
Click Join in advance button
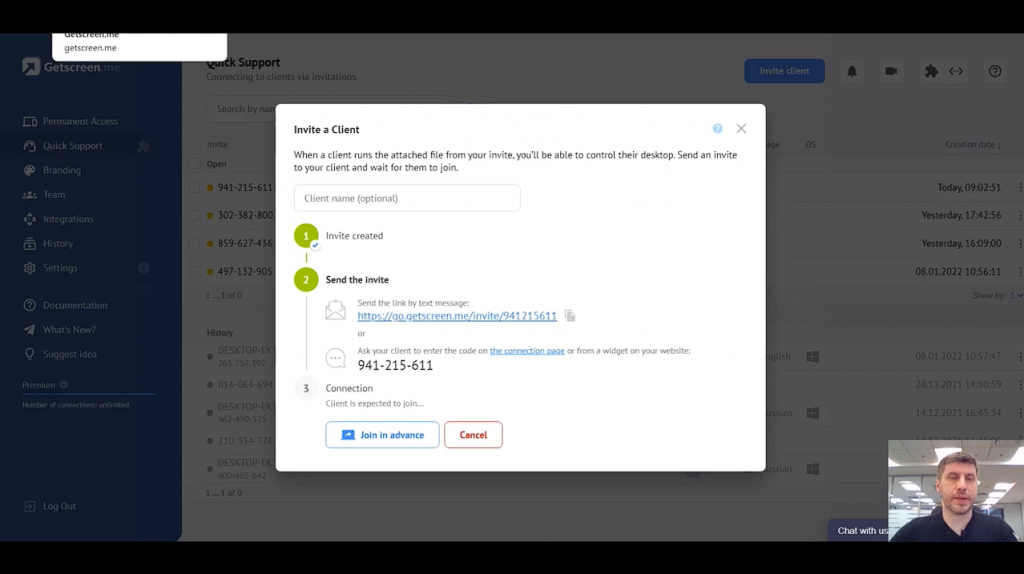pyautogui.click(x=382, y=435)
